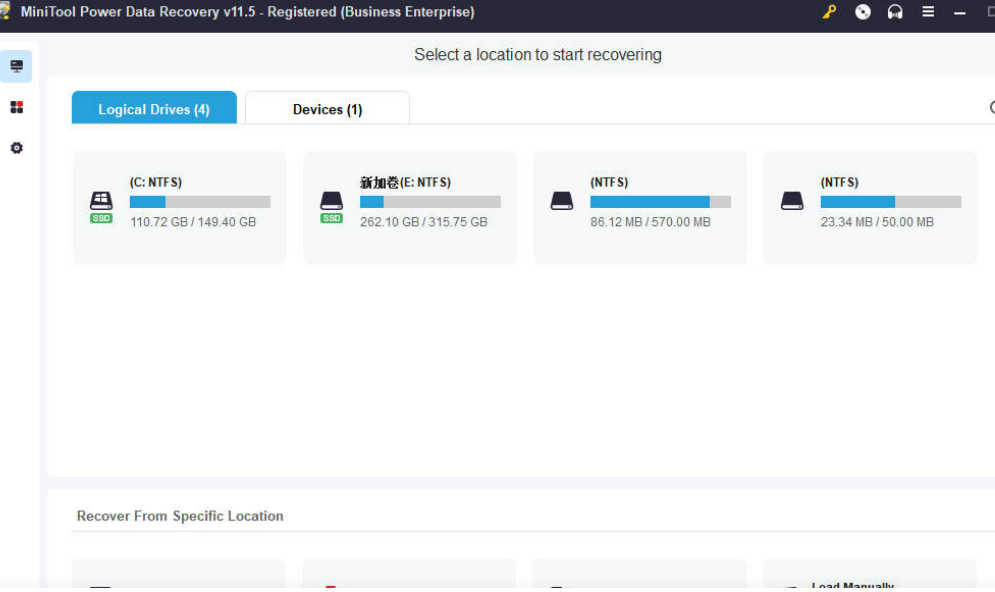The image size is (995, 592).
Task: Open the Load Manually option
Action: [852, 585]
